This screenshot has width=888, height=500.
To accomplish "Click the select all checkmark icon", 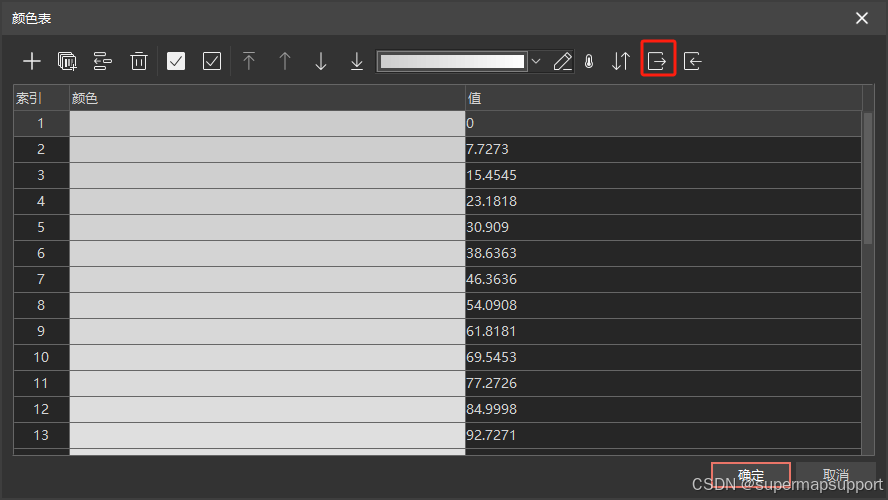I will click(x=176, y=61).
